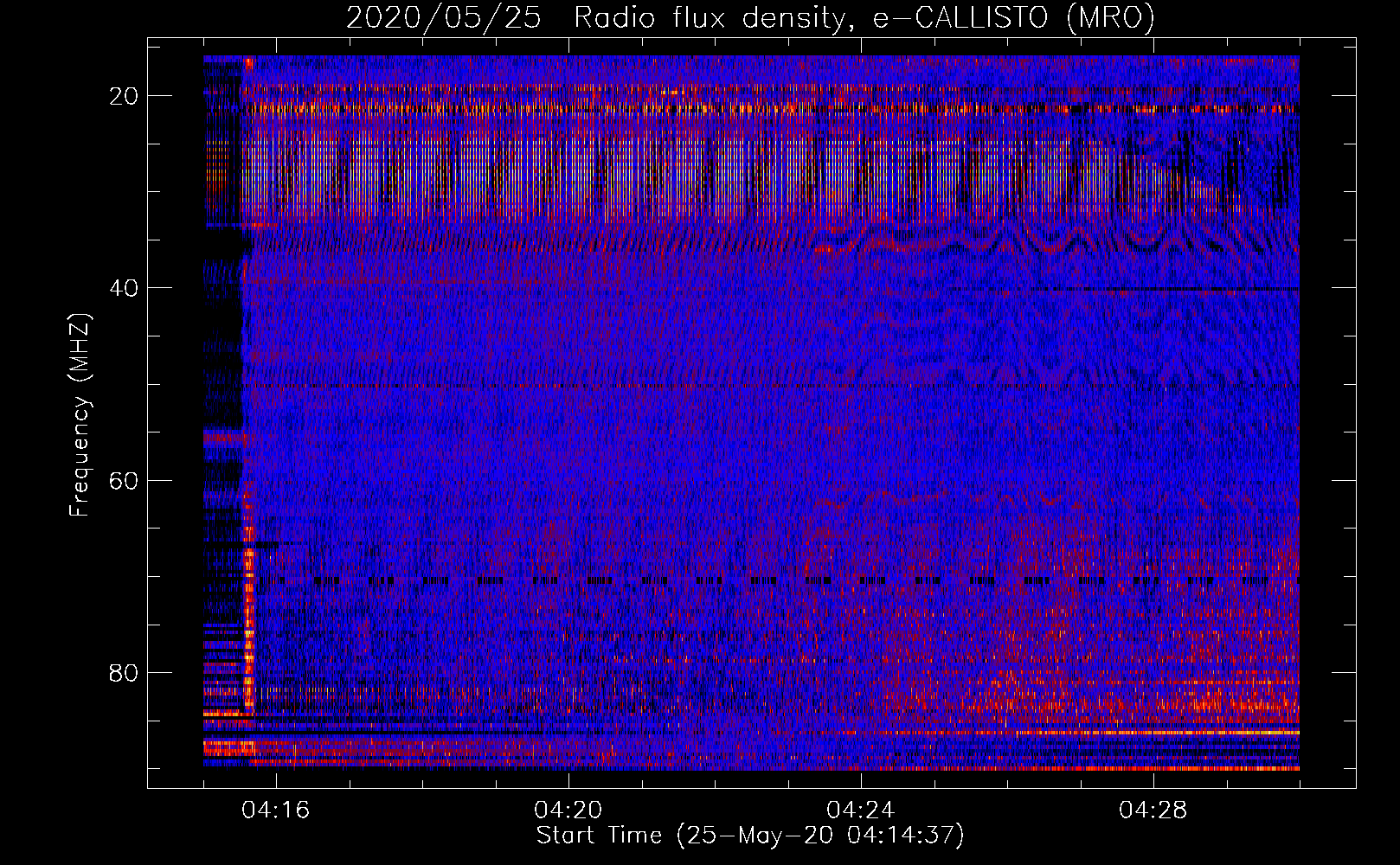Viewport: 1400px width, 865px height.
Task: Click the '04:28' time tick label
Action: click(1153, 810)
